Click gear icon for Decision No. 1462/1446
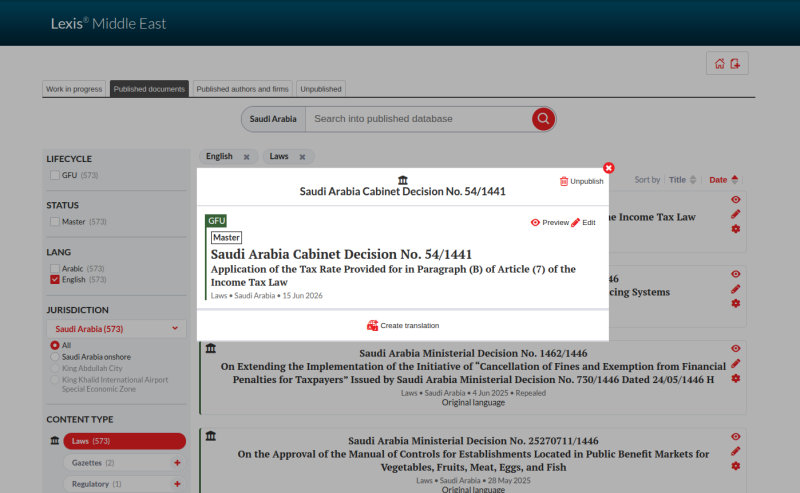The image size is (800, 493). pos(735,379)
